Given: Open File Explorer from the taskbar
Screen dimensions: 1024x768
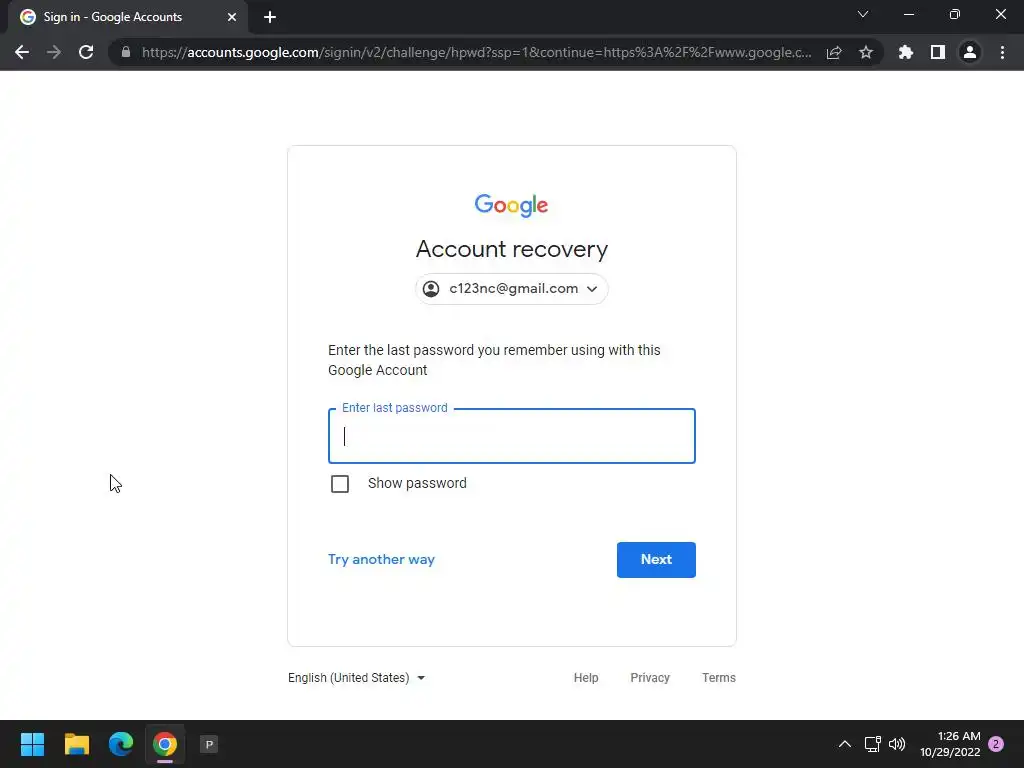Looking at the screenshot, I should click(77, 744).
